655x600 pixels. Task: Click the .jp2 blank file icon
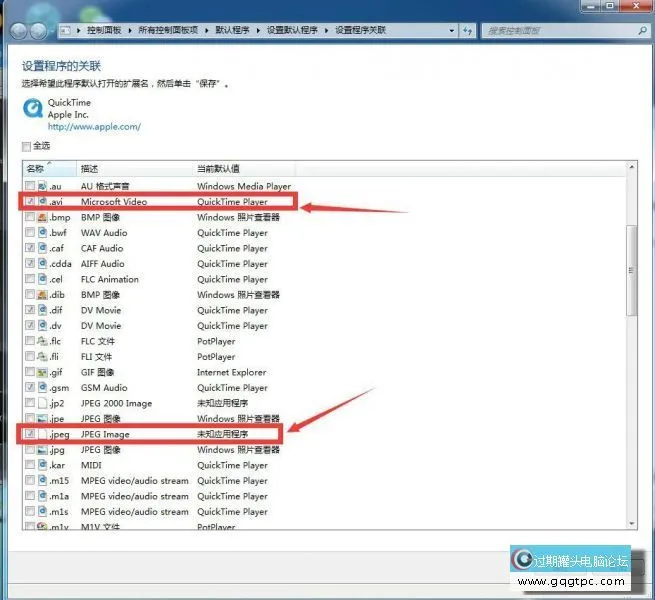coord(42,403)
